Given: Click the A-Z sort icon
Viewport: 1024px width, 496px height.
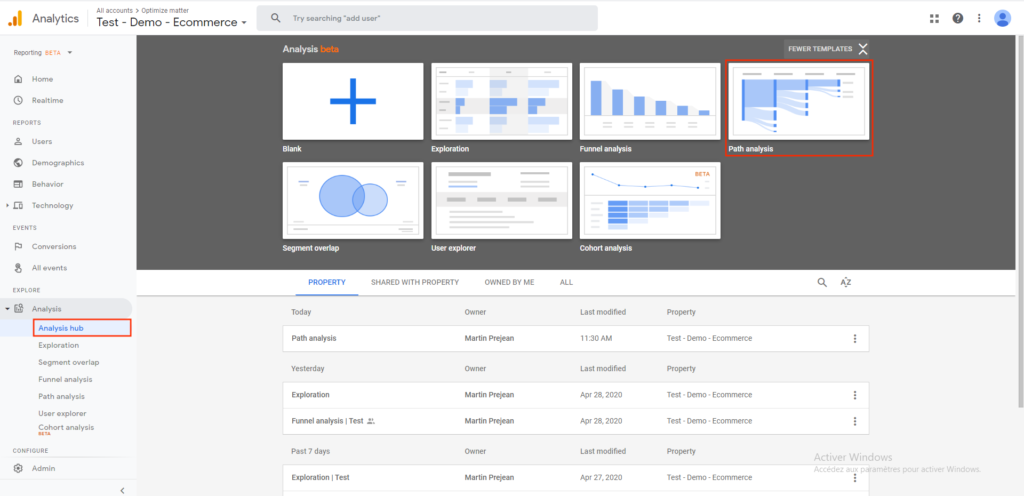Looking at the screenshot, I should 846,283.
